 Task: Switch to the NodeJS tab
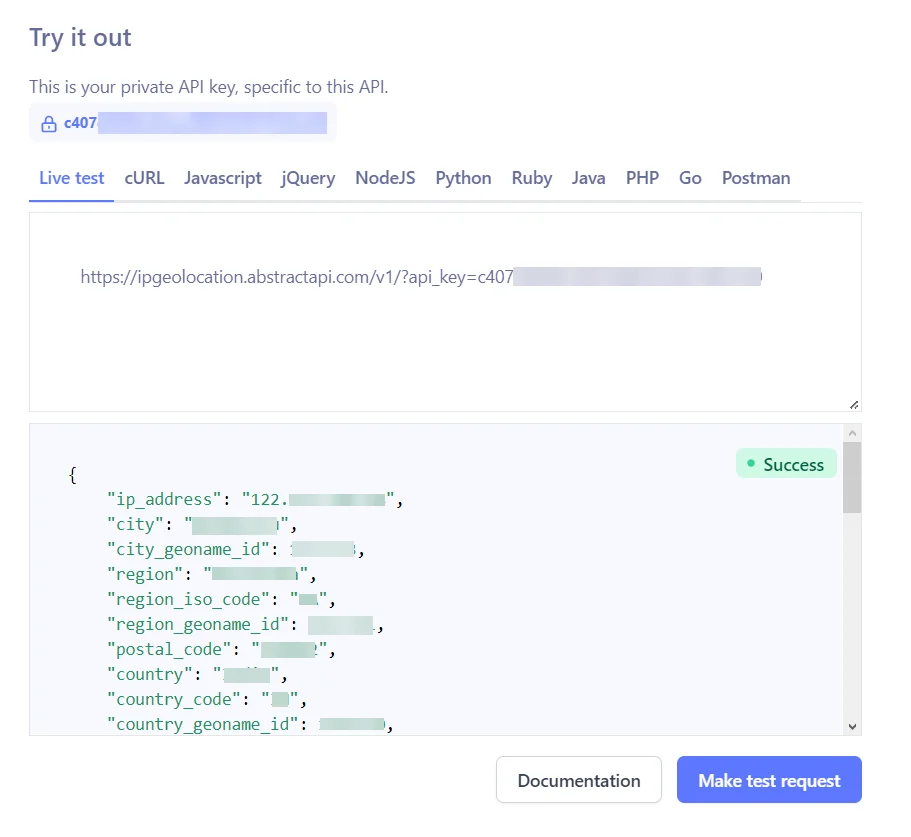point(385,178)
